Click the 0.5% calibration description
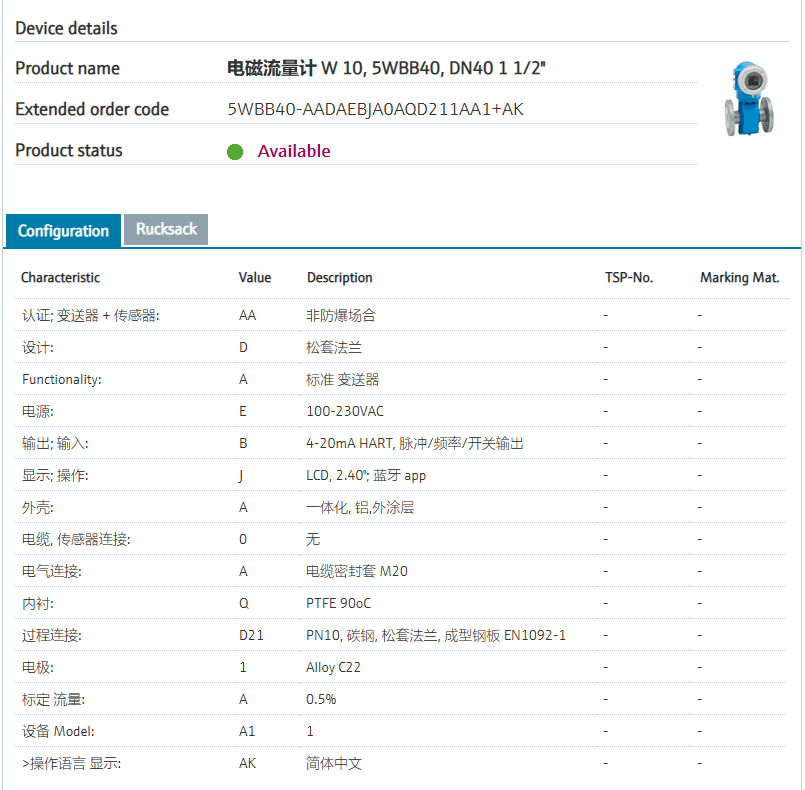Screen dimensions: 805x790 click(x=320, y=699)
